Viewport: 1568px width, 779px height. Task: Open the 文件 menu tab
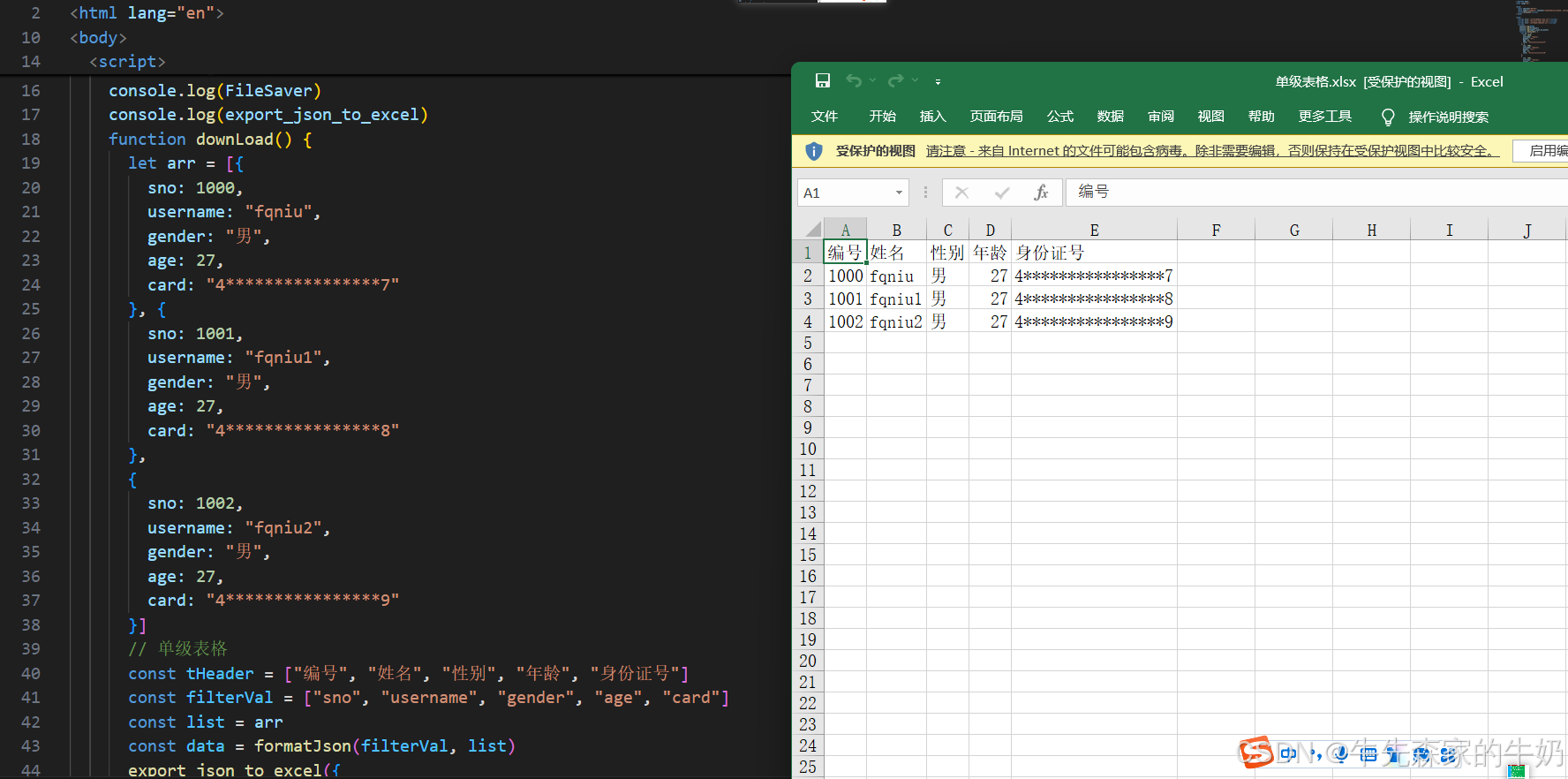tap(825, 117)
